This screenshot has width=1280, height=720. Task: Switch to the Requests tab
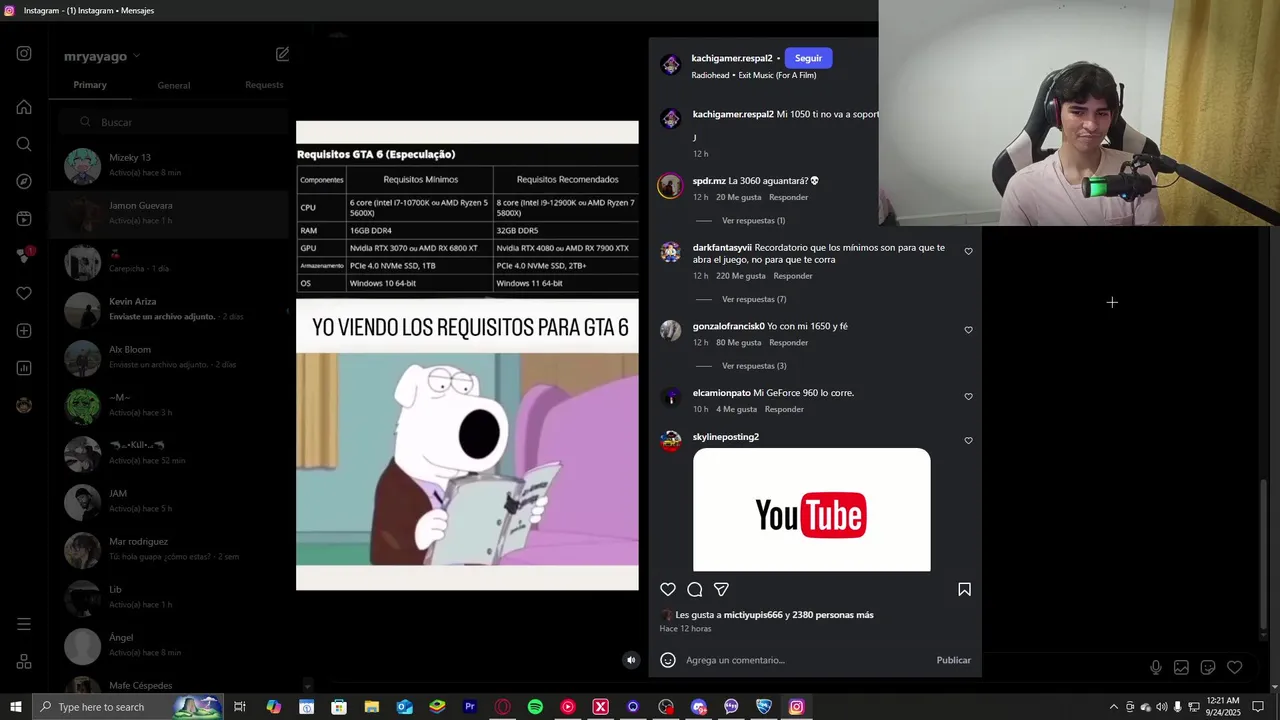pyautogui.click(x=264, y=85)
